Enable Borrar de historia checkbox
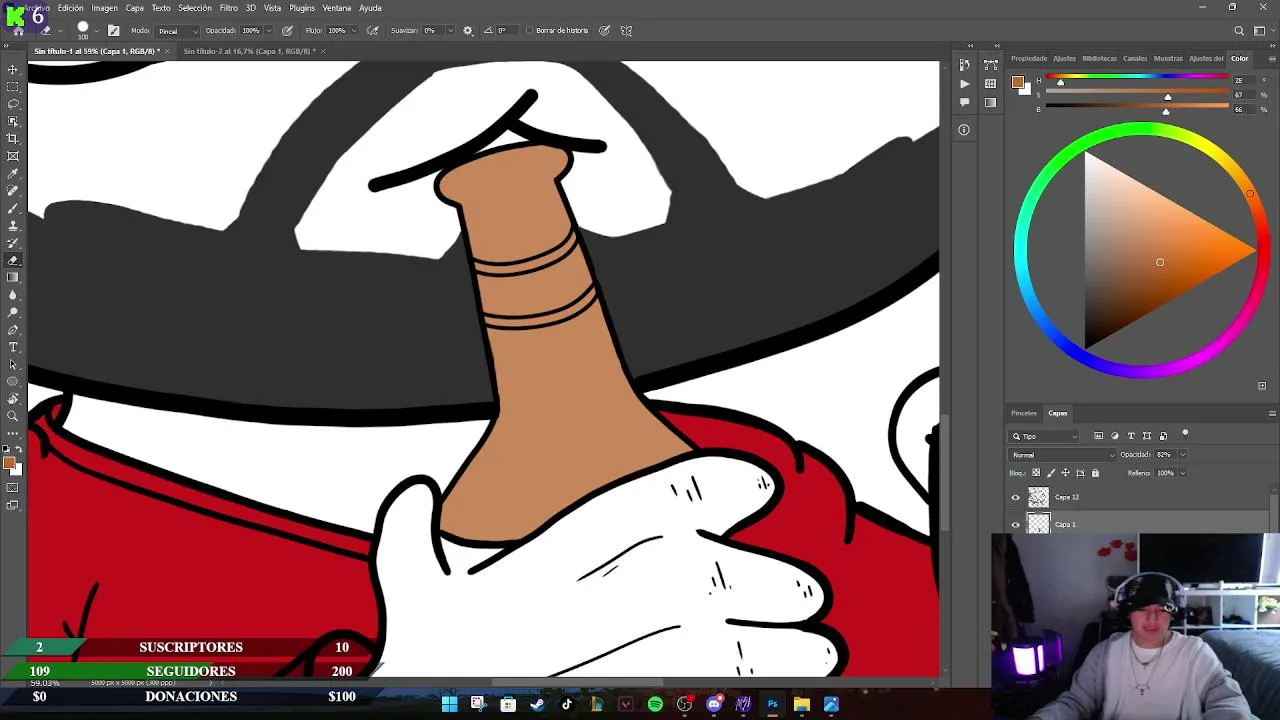The image size is (1280, 720). click(530, 31)
